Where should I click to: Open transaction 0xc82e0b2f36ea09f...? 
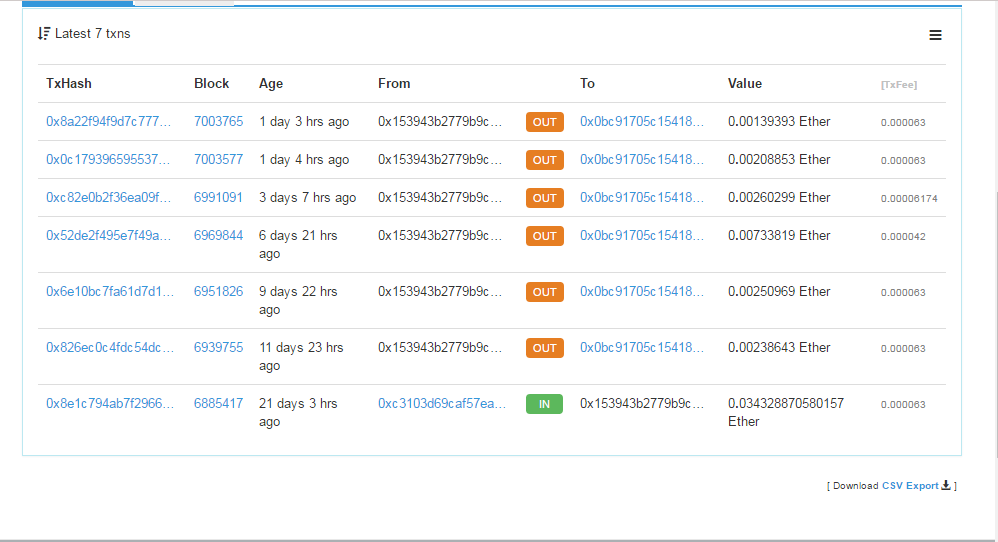click(108, 198)
